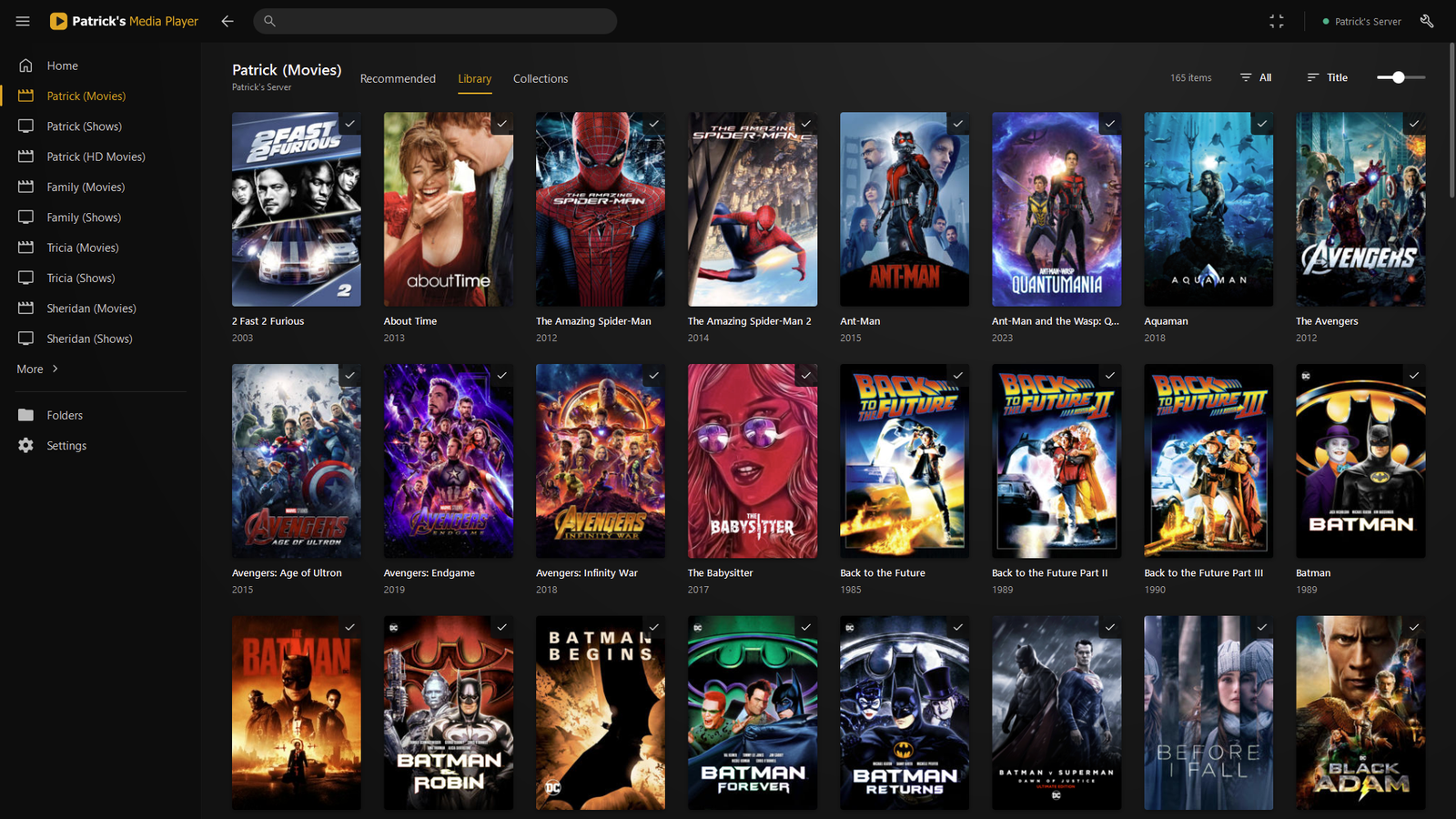Open the Ant-Man movie title link
The width and height of the screenshot is (1456, 819).
(860, 321)
